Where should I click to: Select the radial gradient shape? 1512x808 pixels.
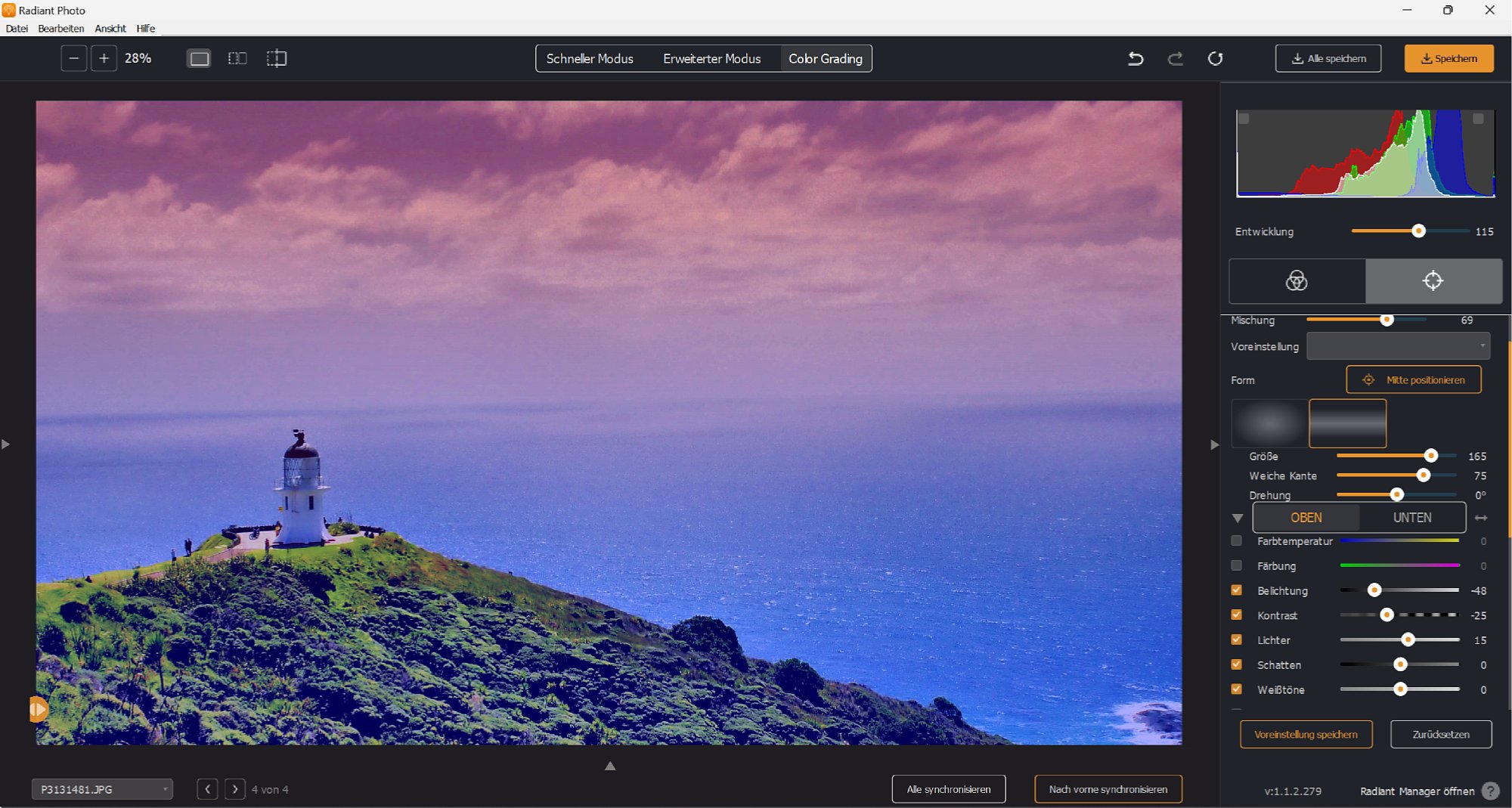pos(1269,423)
